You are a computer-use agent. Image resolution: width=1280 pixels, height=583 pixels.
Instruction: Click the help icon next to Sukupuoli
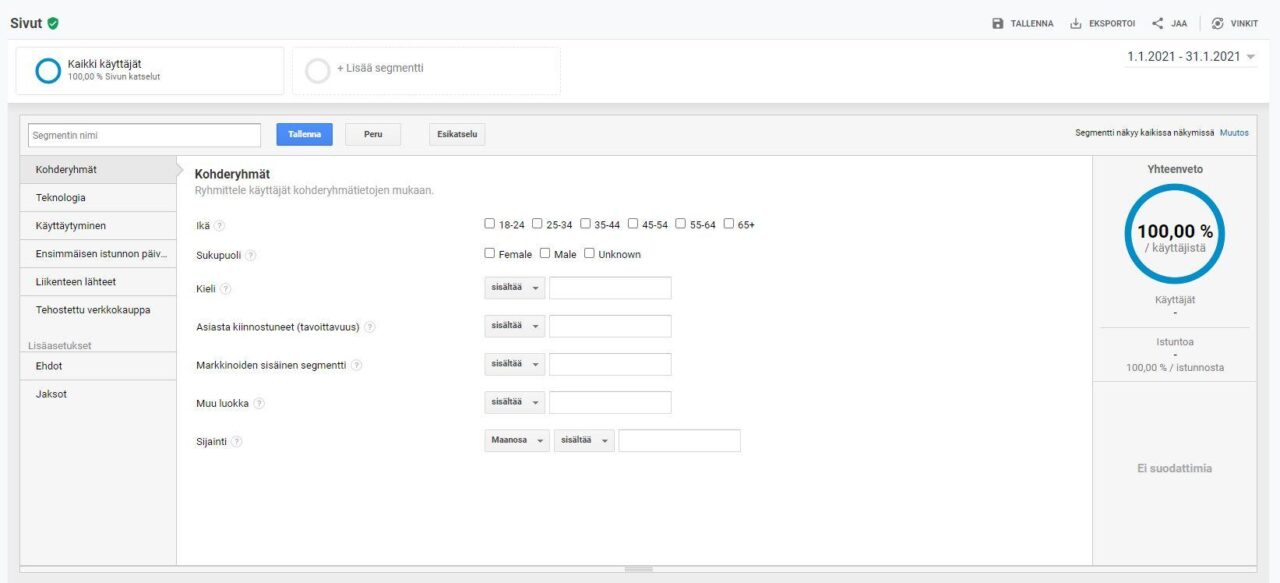[251, 255]
